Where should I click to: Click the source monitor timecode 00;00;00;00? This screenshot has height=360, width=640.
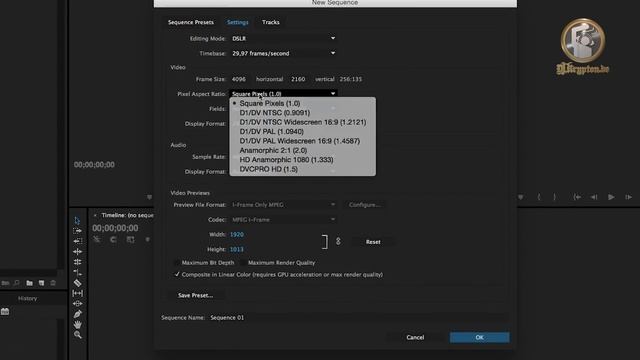[x=94, y=164]
